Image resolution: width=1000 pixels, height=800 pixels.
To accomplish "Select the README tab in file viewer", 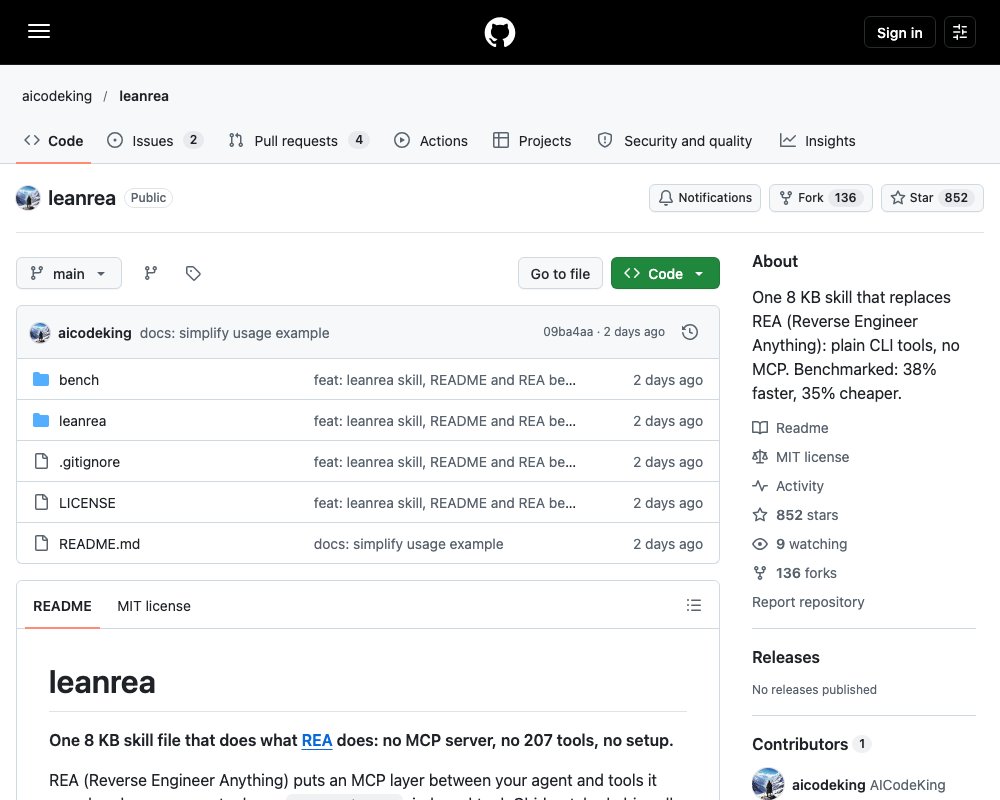I will (x=62, y=606).
